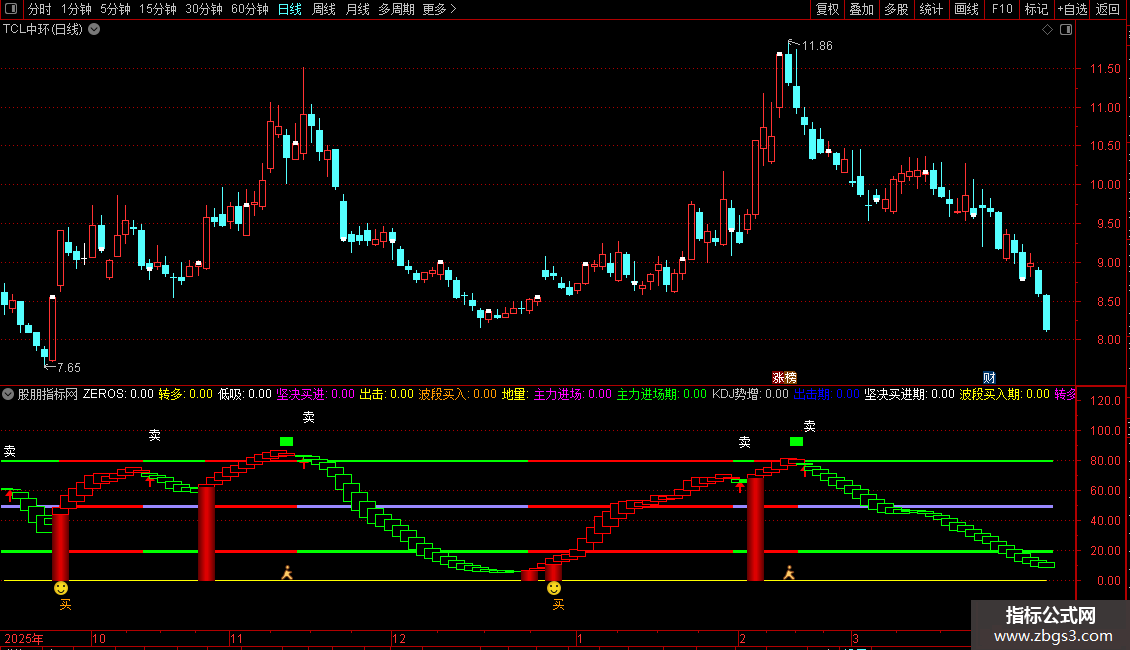Image resolution: width=1130 pixels, height=650 pixels.
Task: Open the 统计 statistics tool
Action: tap(930, 9)
